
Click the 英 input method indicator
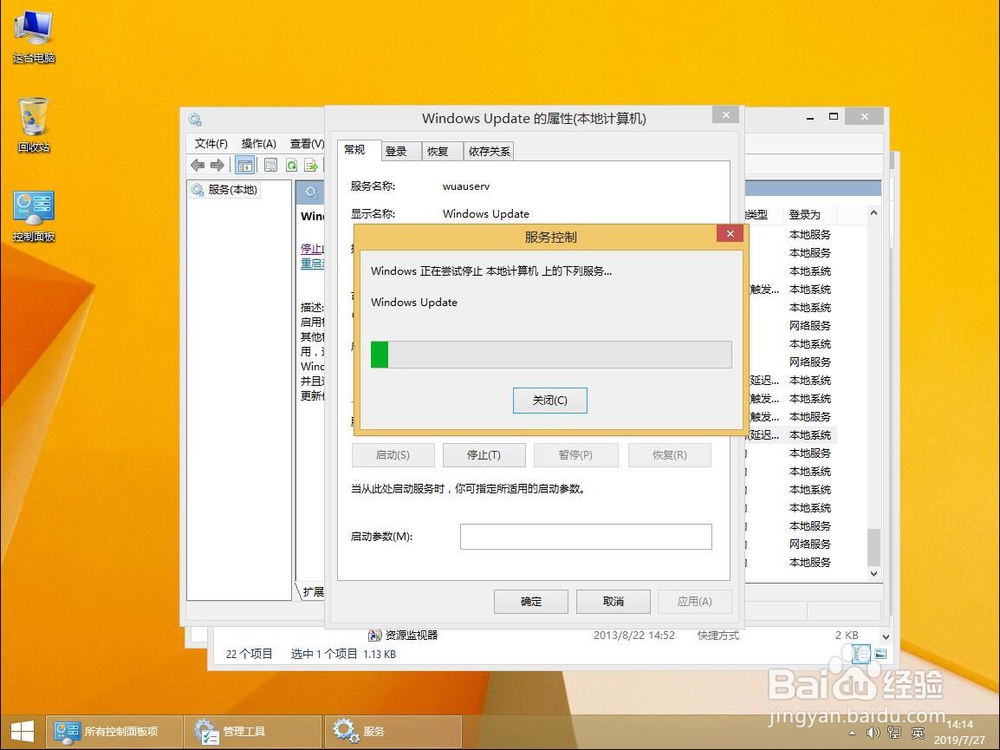click(x=918, y=733)
